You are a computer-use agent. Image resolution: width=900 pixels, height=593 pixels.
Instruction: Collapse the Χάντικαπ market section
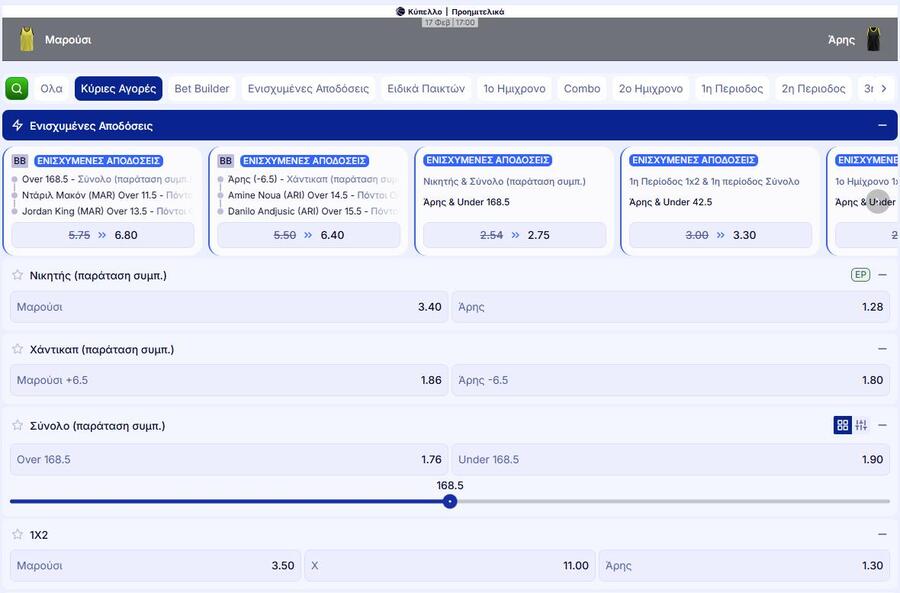881,349
